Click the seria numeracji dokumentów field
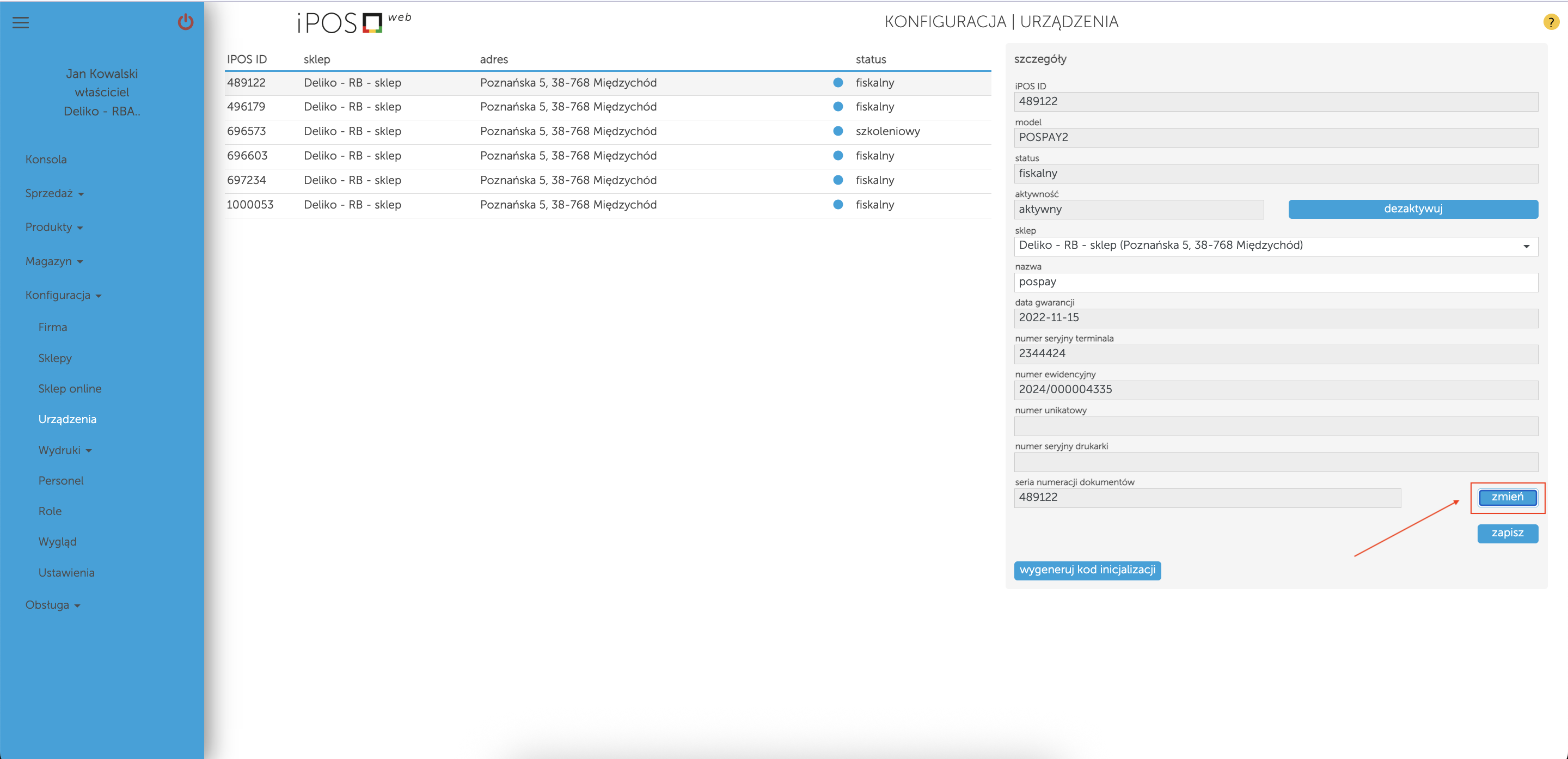This screenshot has height=759, width=1568. click(1207, 497)
